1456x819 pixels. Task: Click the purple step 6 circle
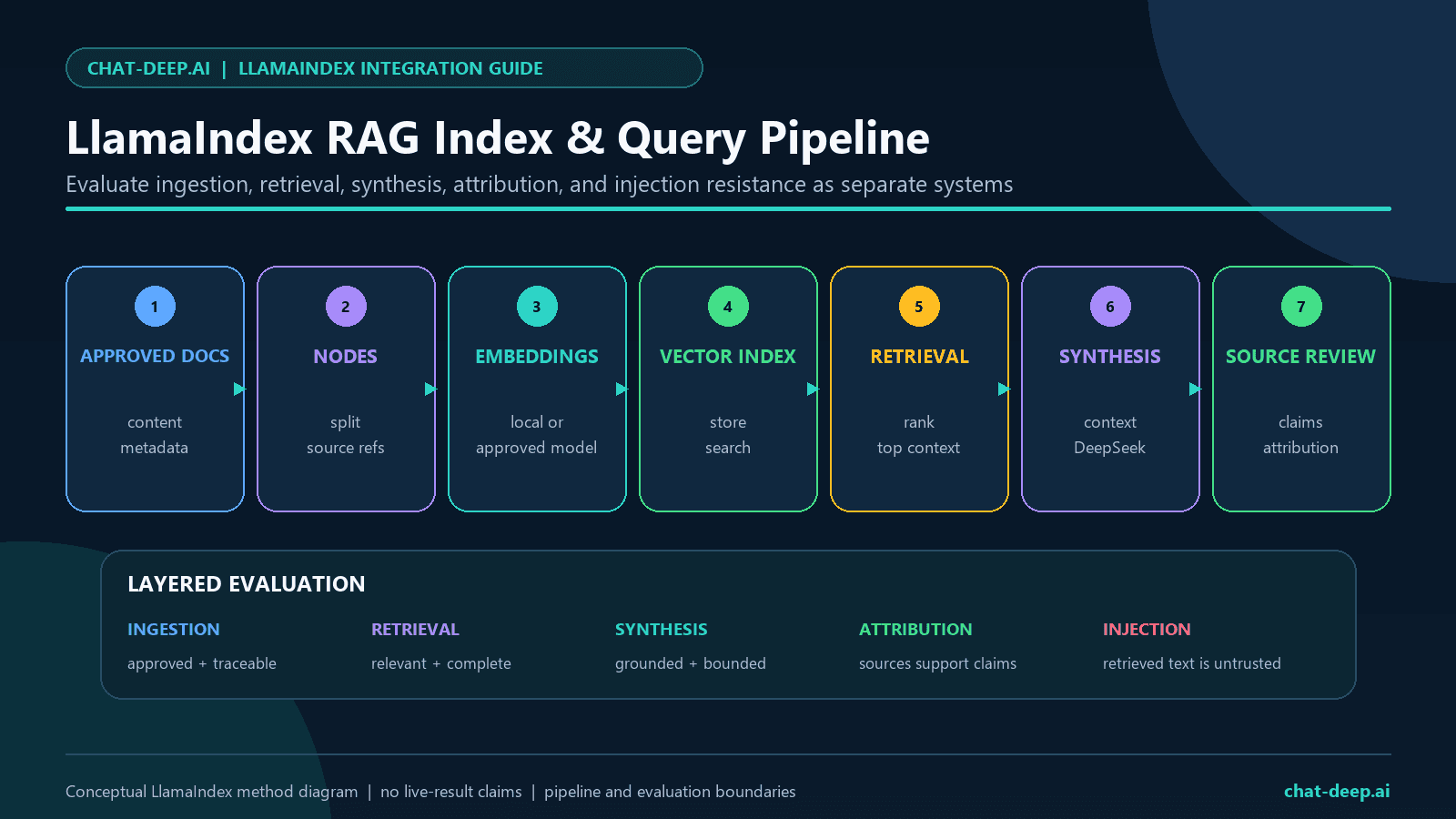[x=1110, y=307]
